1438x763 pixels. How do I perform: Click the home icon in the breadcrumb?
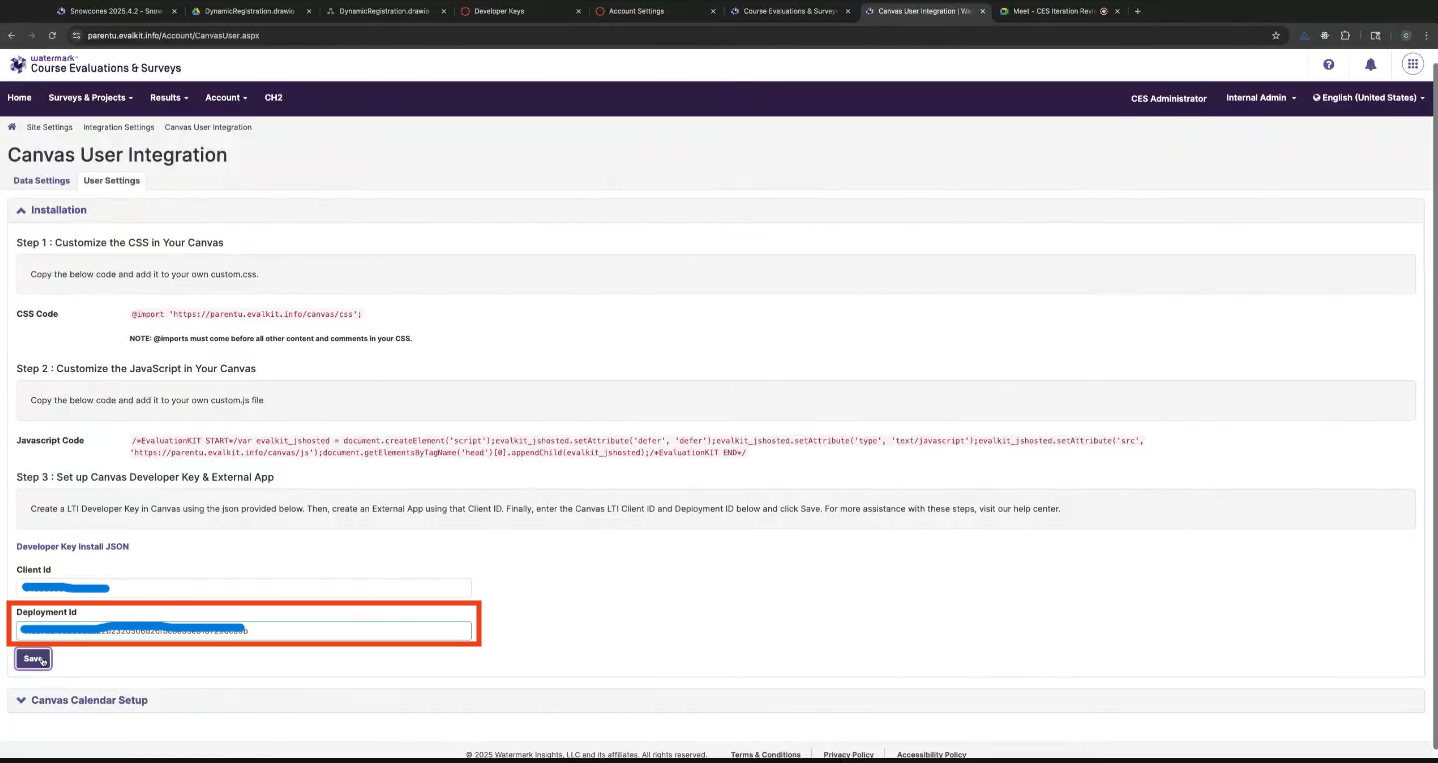pos(12,127)
